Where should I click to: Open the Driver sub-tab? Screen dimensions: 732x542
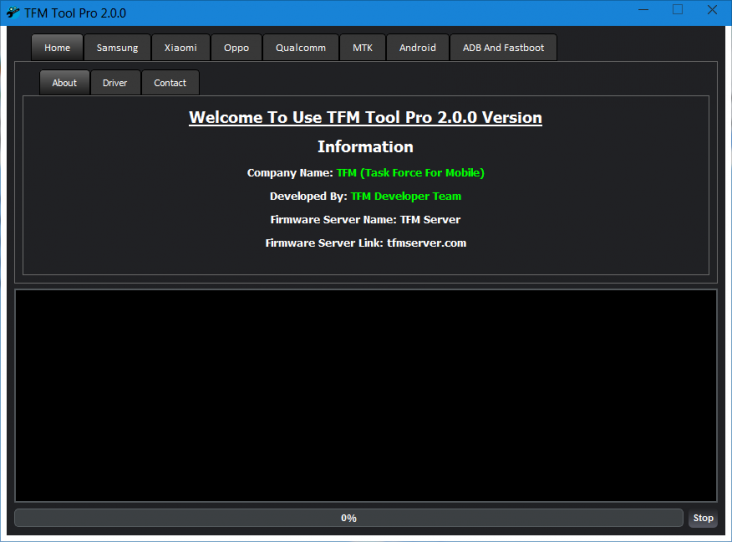[115, 83]
